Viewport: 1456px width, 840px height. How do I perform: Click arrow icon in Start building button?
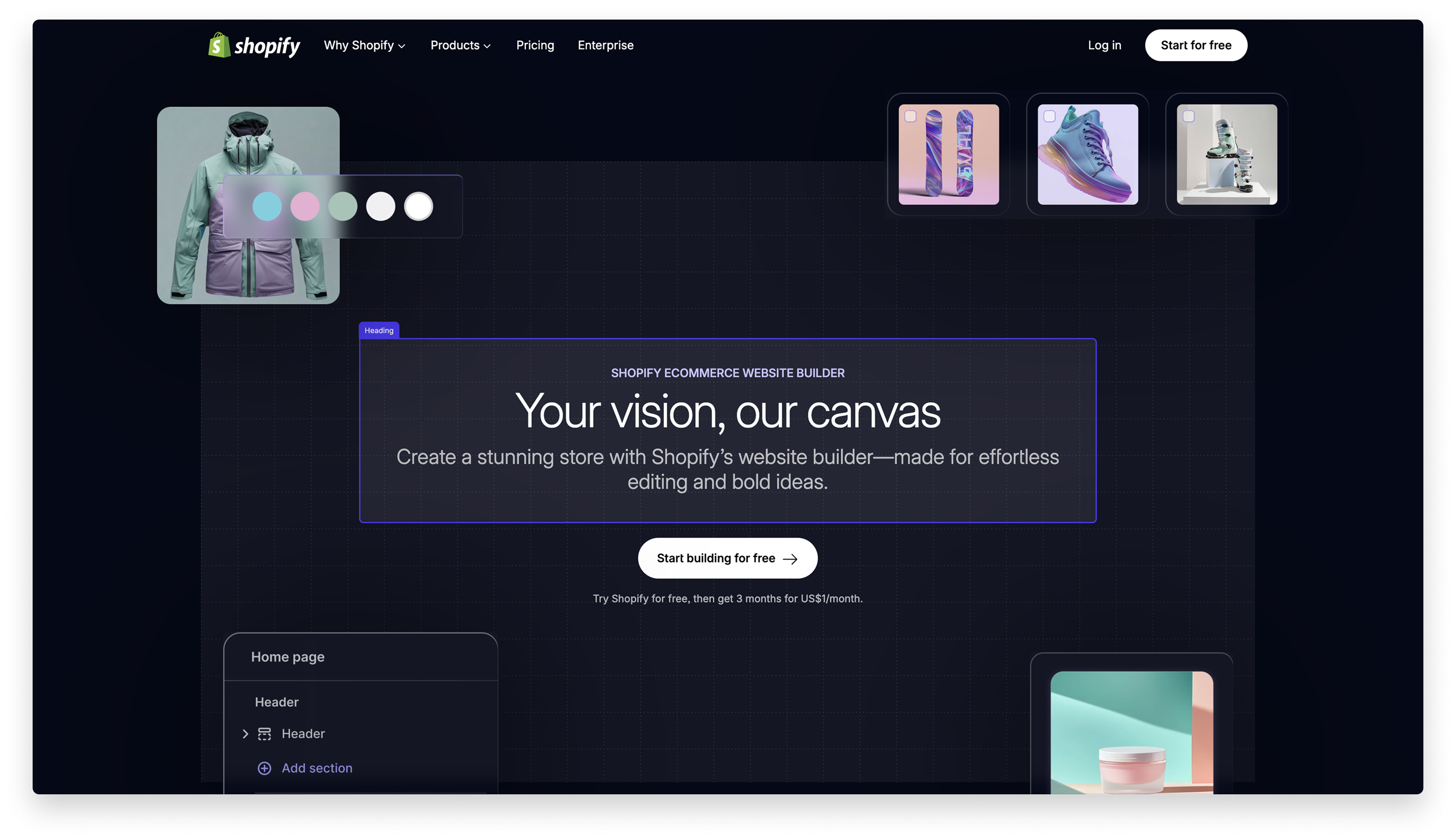pyautogui.click(x=790, y=559)
